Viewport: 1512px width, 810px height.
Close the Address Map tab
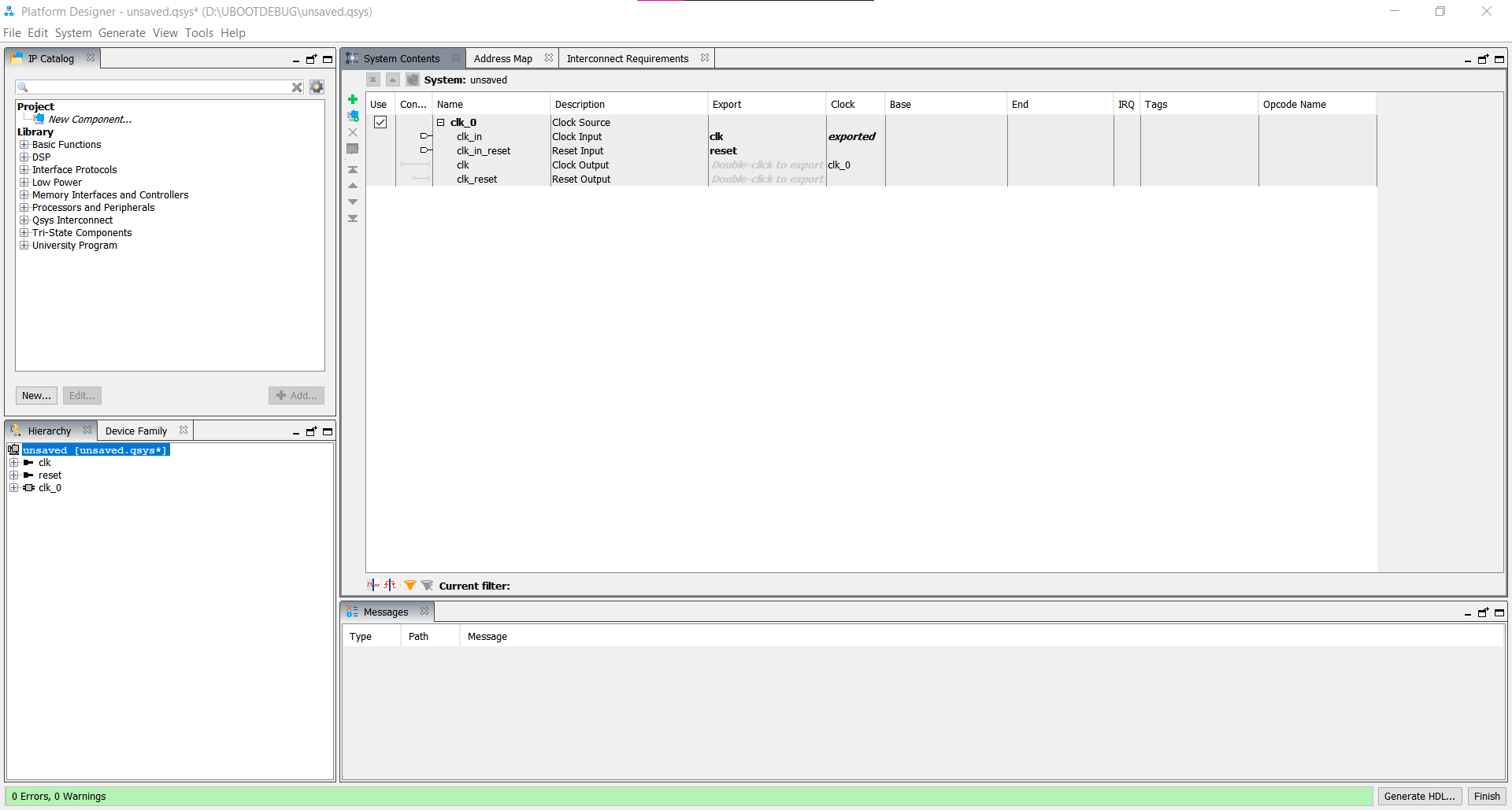pos(549,57)
